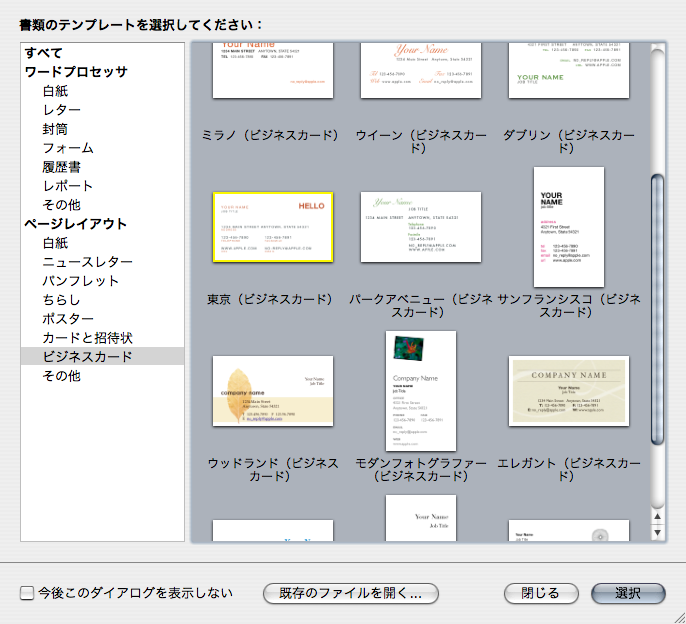Select すべて in the category list
The width and height of the screenshot is (686, 624).
(x=44, y=52)
